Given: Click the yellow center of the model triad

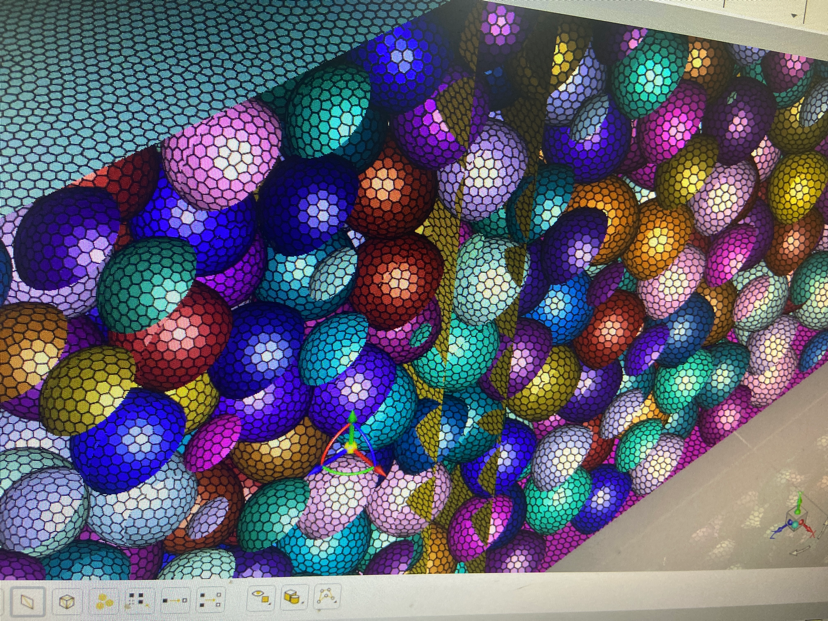Looking at the screenshot, I should (350, 448).
